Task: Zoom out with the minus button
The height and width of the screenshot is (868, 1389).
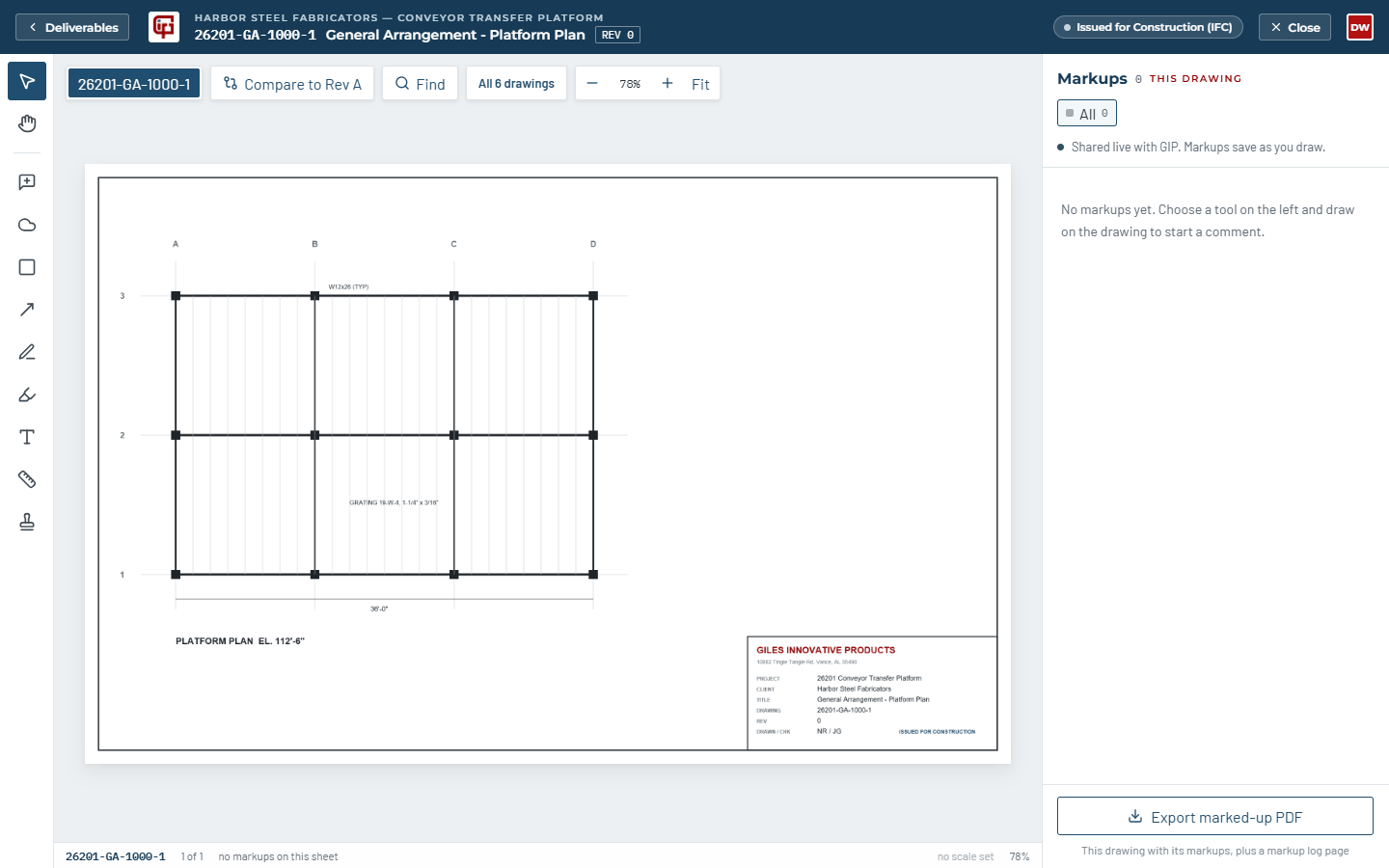Action: tap(592, 84)
